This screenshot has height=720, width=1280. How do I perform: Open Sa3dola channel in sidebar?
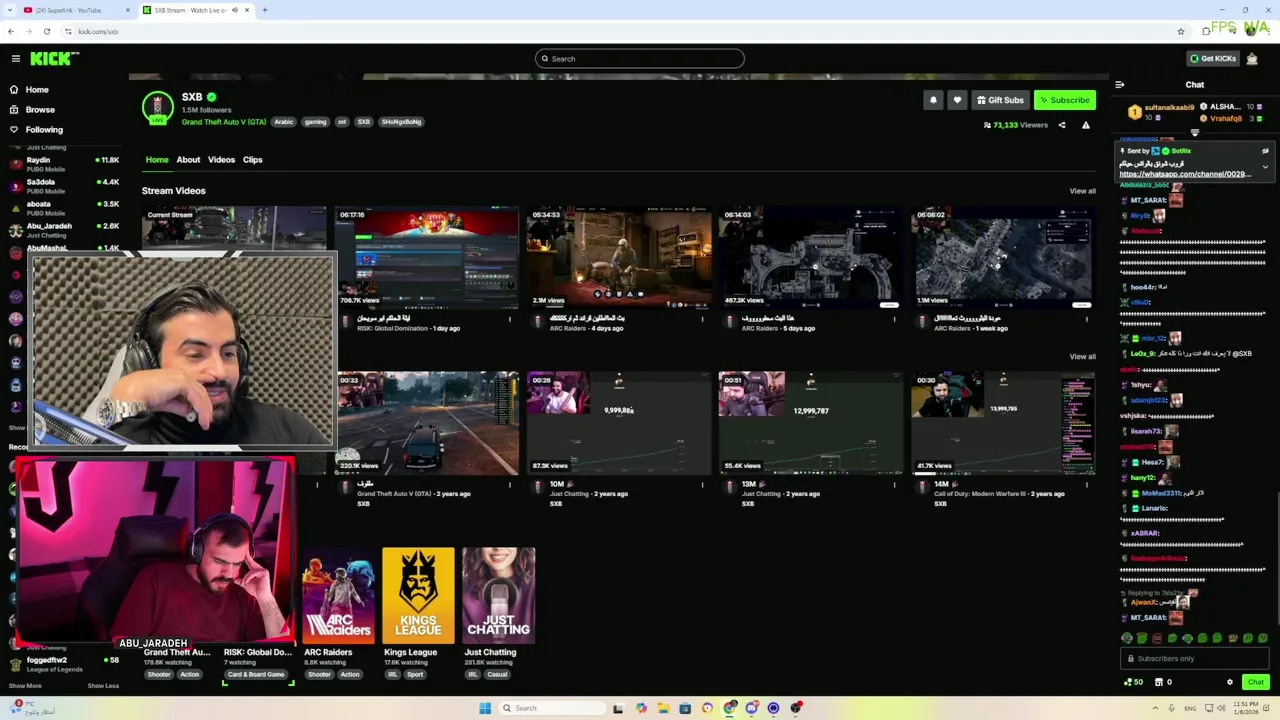[x=63, y=185]
